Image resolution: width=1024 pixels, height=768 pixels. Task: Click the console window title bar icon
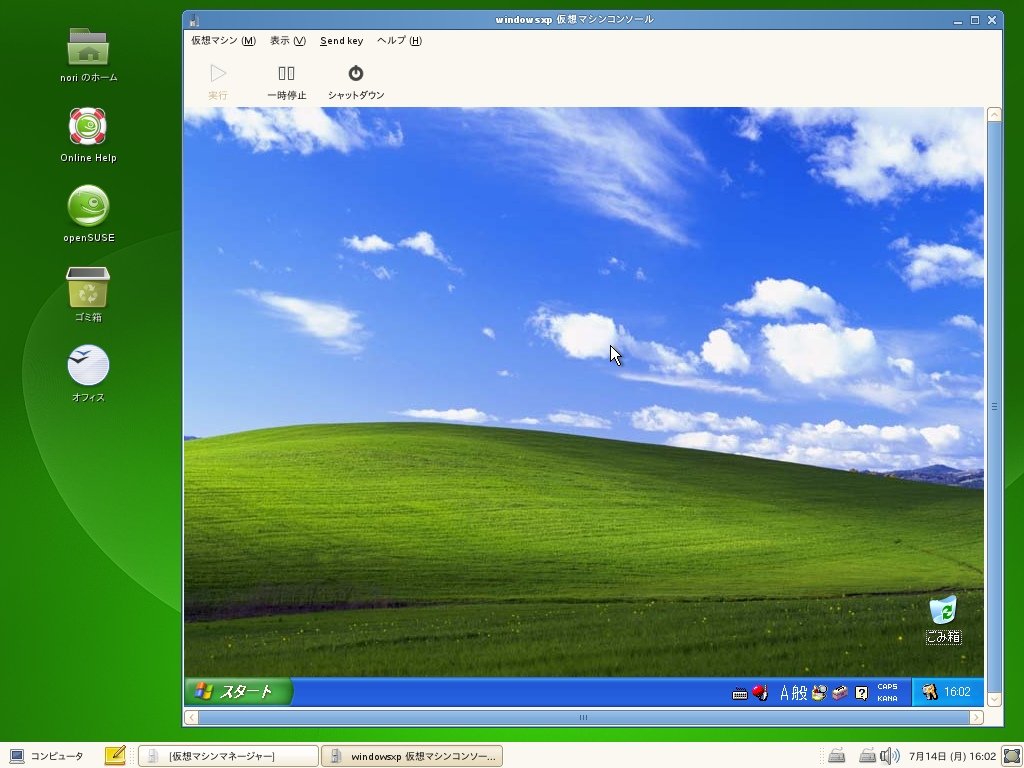tap(193, 20)
